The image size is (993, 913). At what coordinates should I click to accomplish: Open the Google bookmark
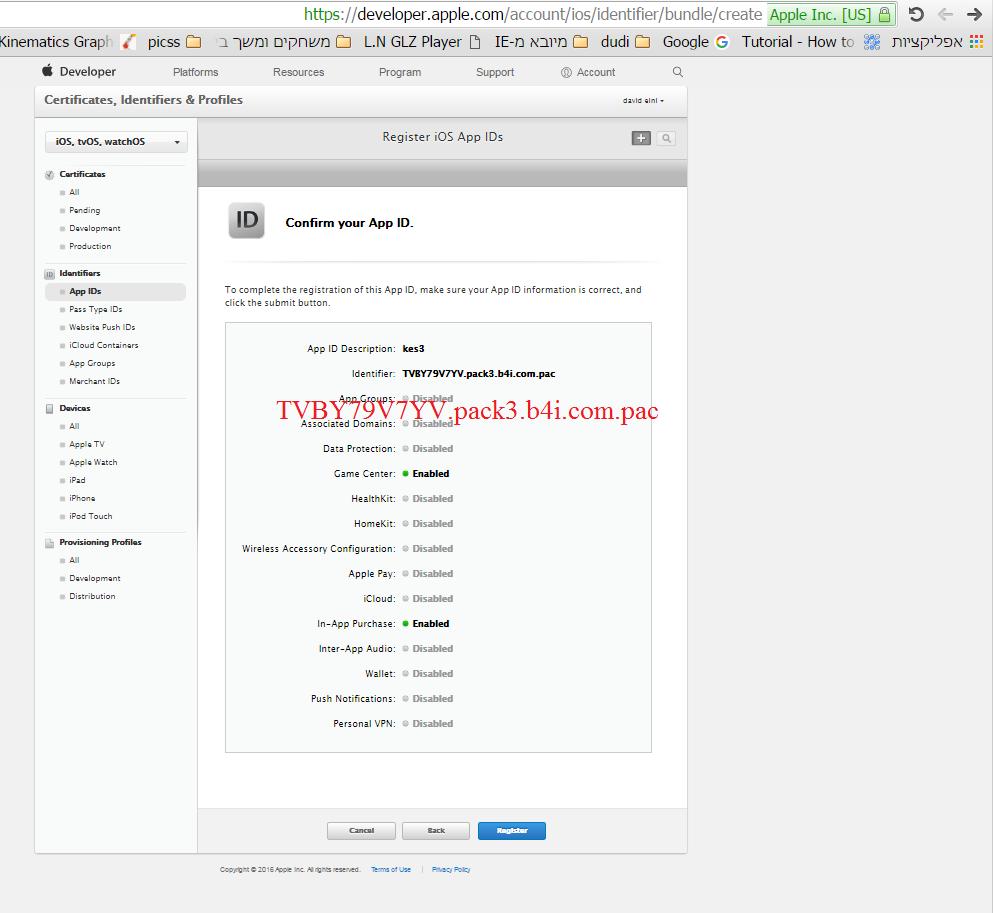695,42
